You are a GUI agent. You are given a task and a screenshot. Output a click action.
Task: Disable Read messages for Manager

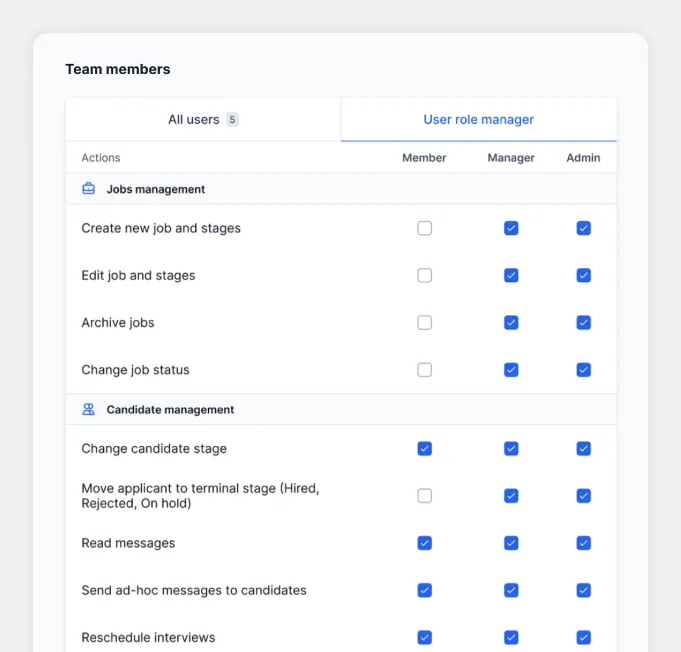[x=511, y=543]
